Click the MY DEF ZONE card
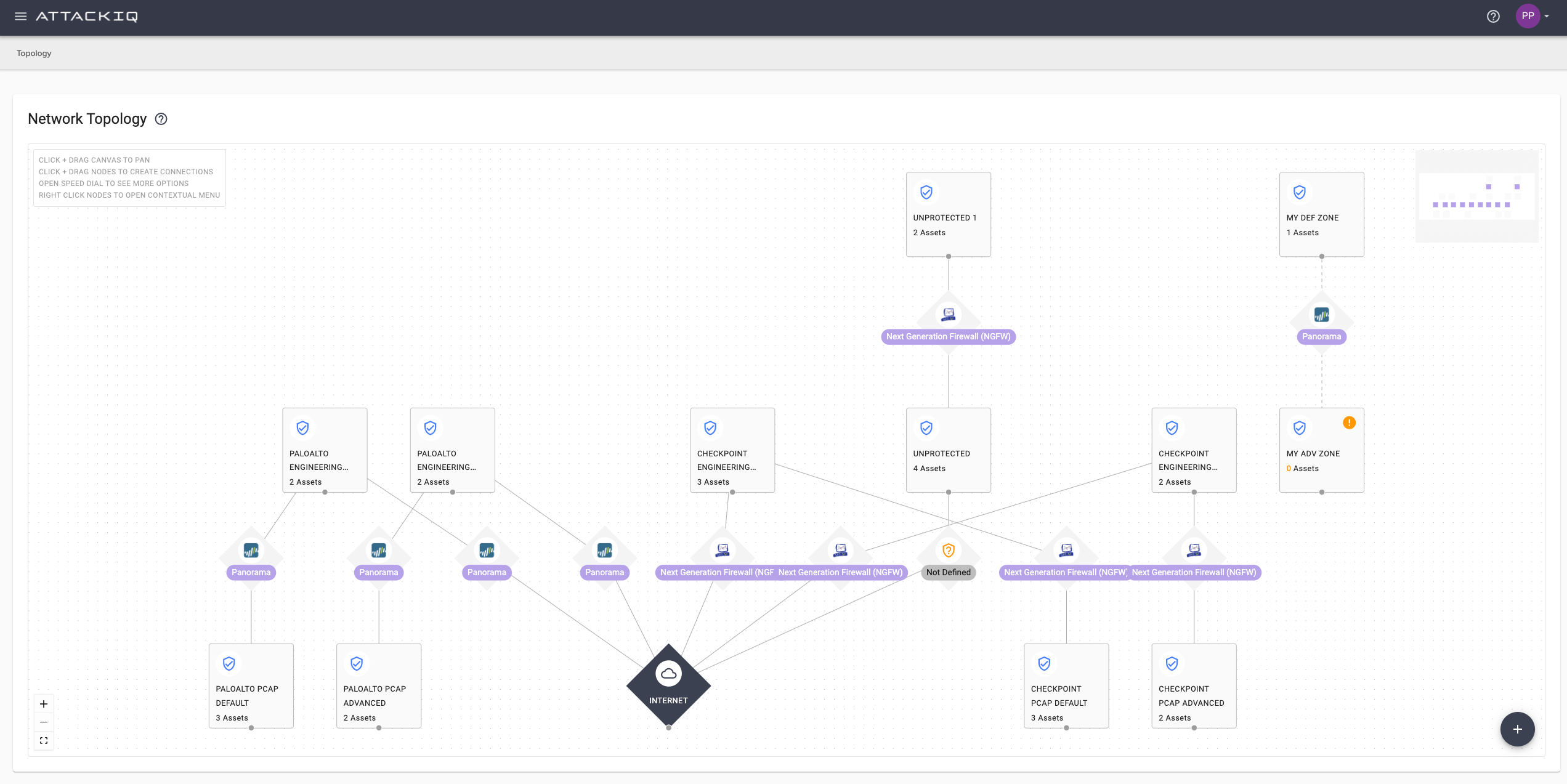1567x784 pixels. click(x=1321, y=214)
